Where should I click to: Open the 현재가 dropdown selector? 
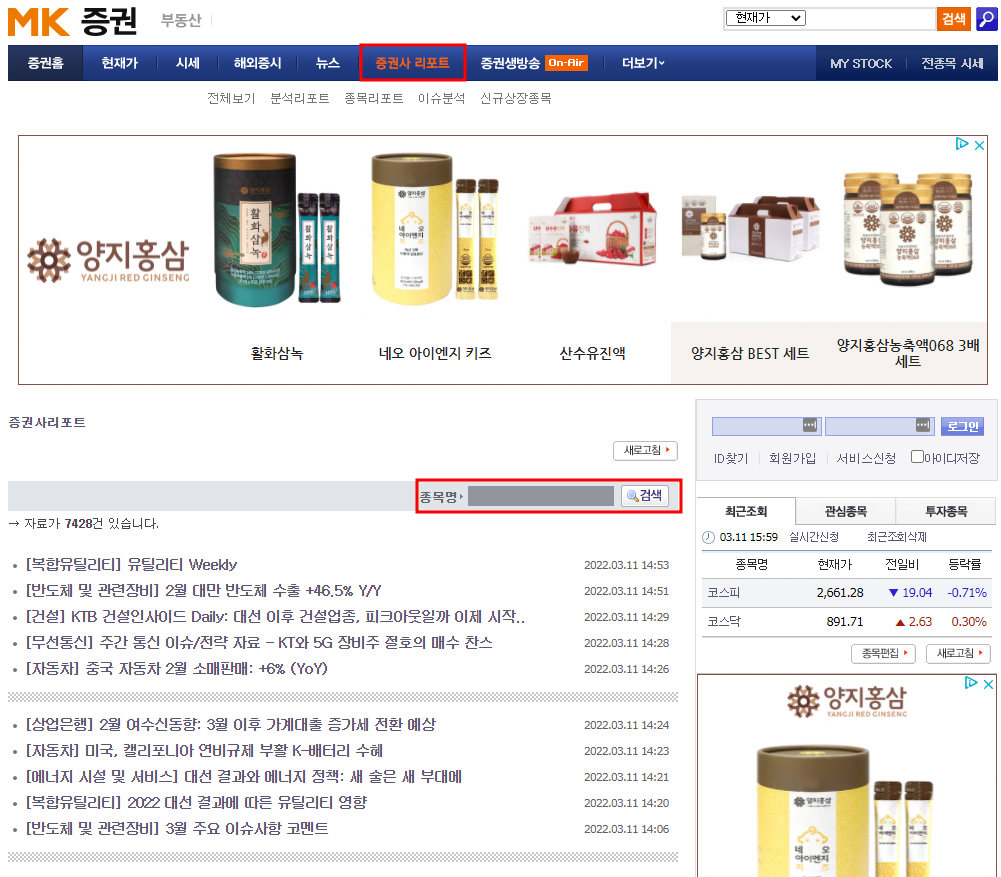click(765, 18)
